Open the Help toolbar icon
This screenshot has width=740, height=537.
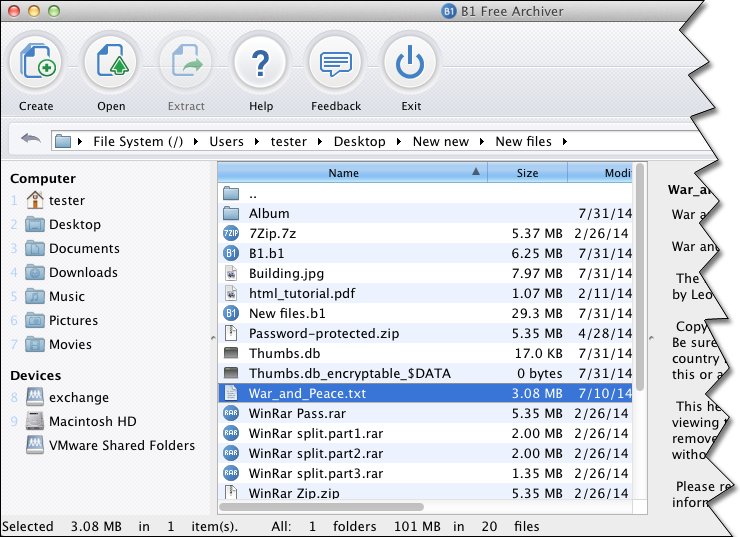click(261, 64)
